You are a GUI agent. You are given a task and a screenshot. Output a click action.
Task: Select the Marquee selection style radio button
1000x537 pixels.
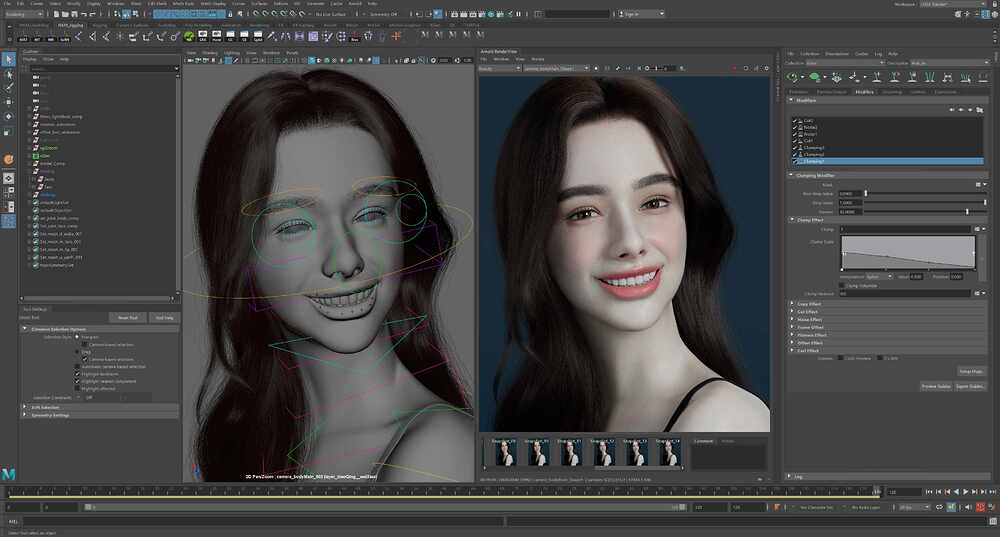coord(77,337)
